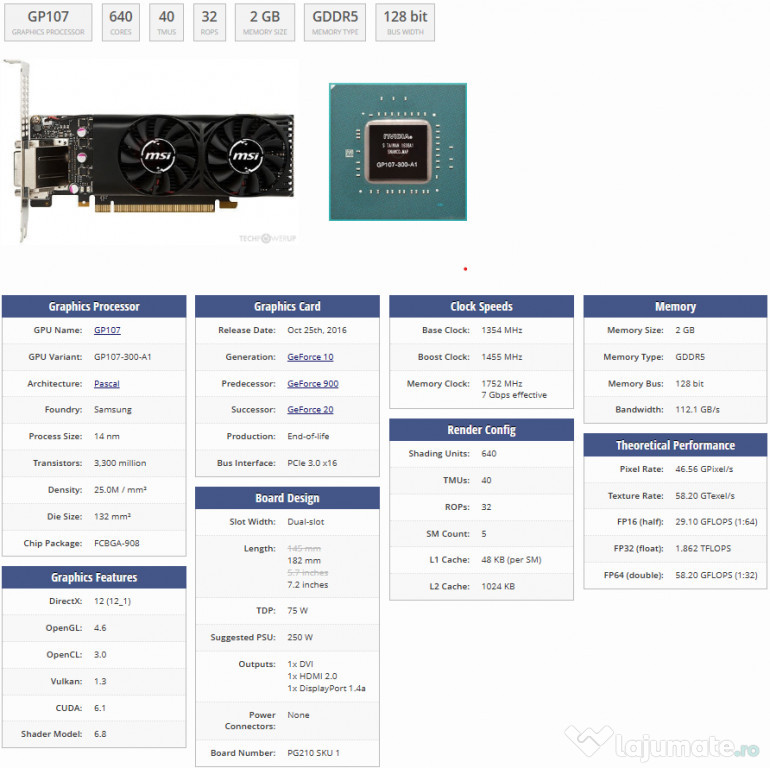Click the TechPowerUp watermark on card photo
Screen dimensions: 770x768
[264, 238]
